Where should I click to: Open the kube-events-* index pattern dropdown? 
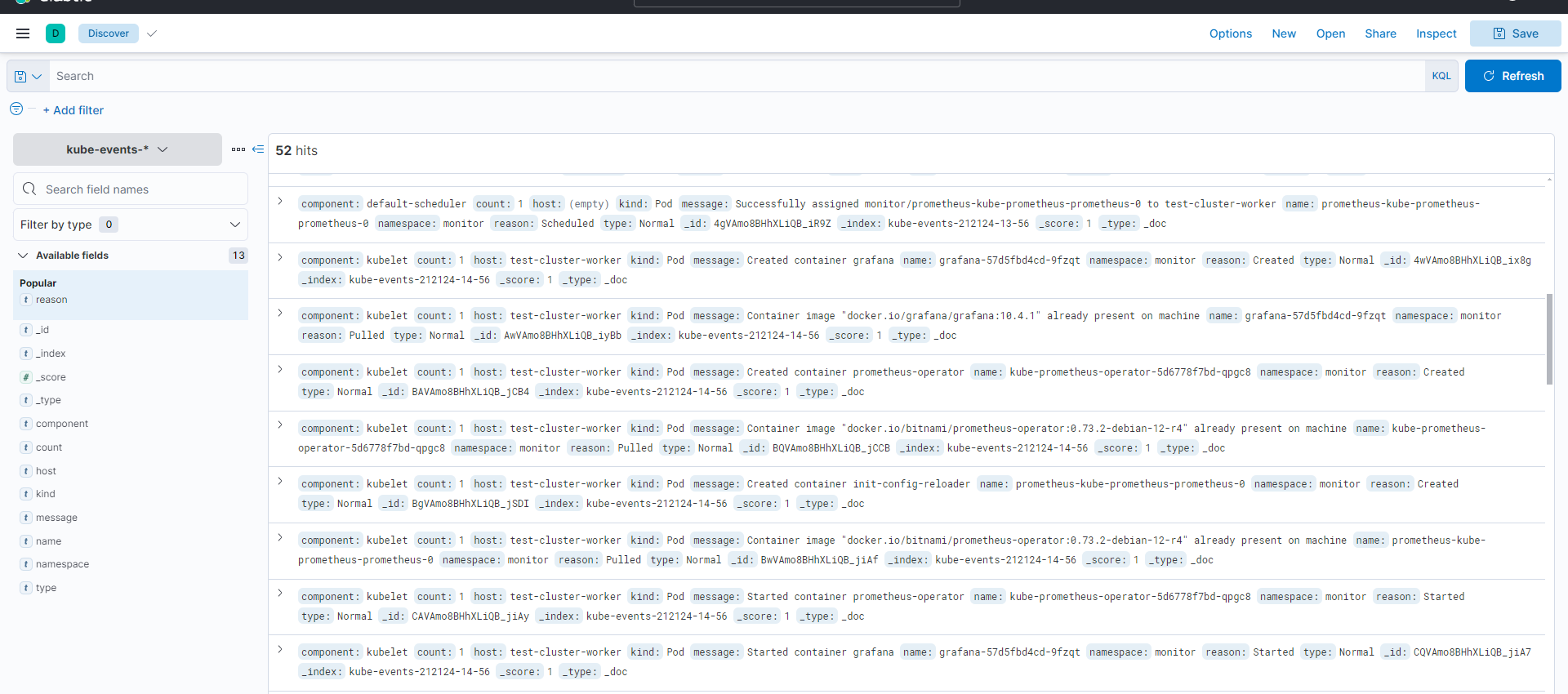tap(118, 149)
